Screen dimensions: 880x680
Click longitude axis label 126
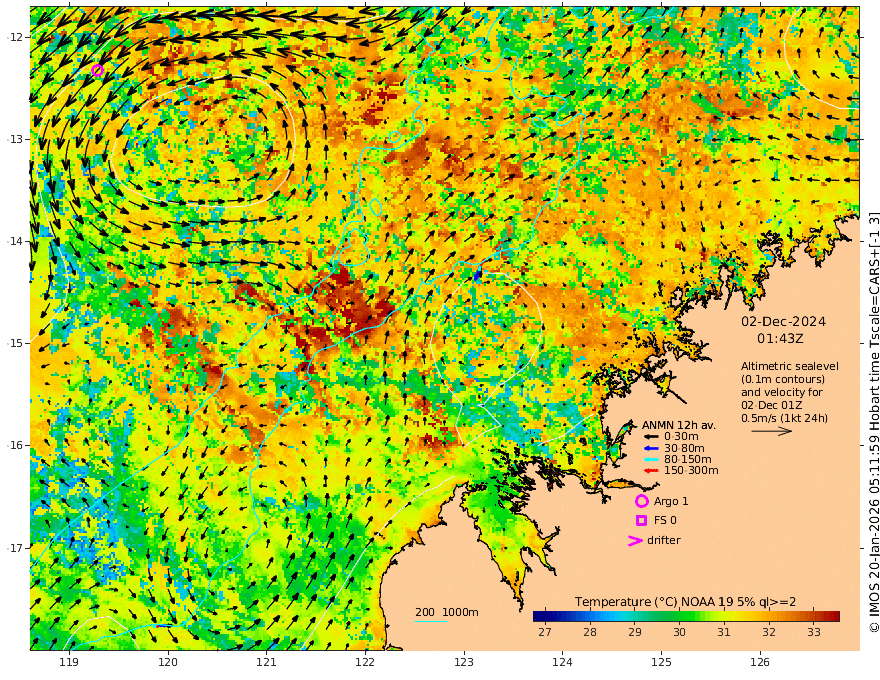click(760, 662)
